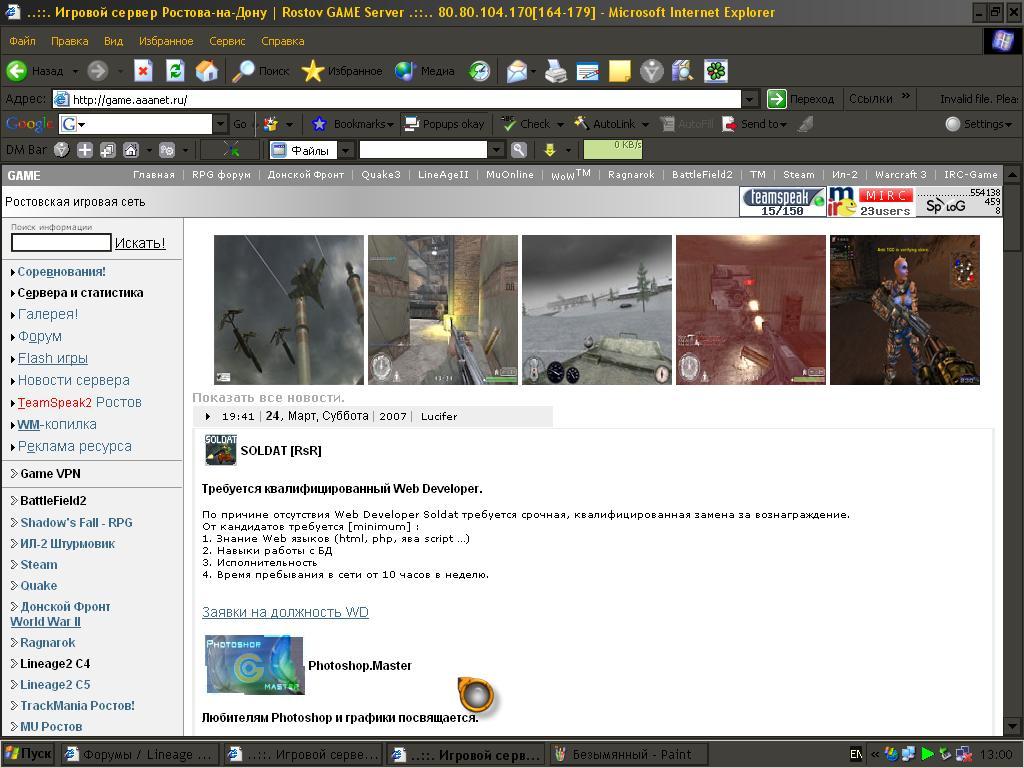Click the DM Bar home icon
The height and width of the screenshot is (768, 1024).
click(x=131, y=150)
